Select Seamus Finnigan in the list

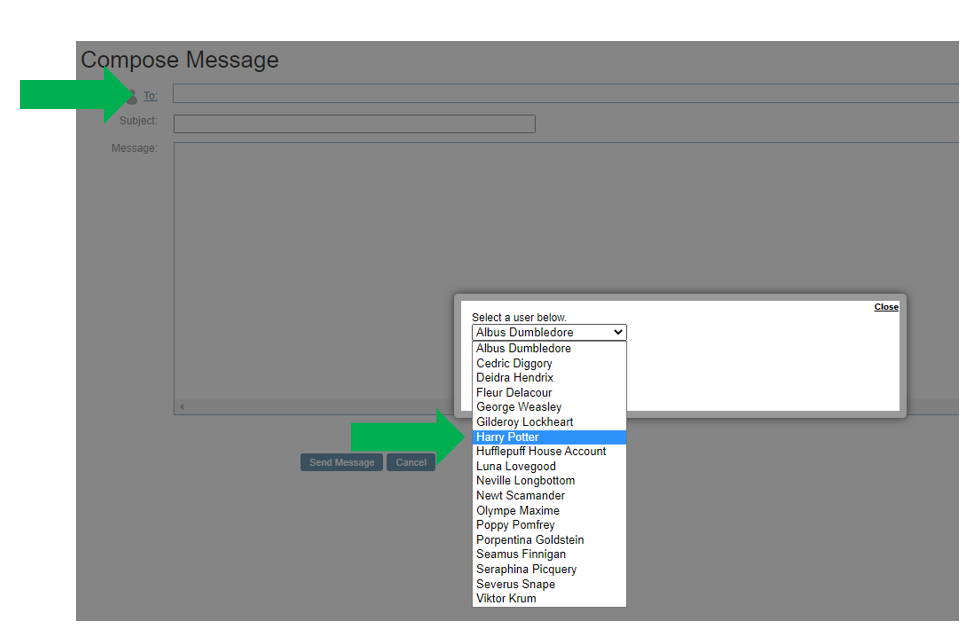(x=549, y=554)
